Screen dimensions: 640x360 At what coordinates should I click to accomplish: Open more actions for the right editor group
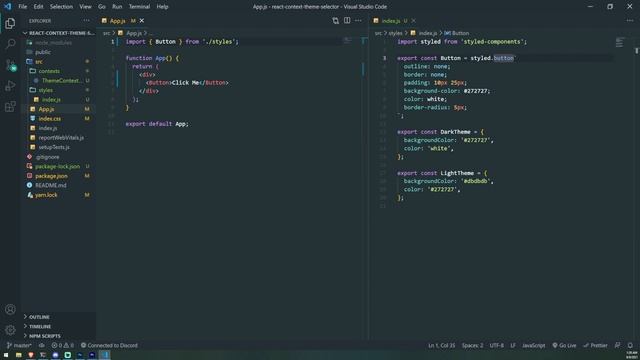630,20
